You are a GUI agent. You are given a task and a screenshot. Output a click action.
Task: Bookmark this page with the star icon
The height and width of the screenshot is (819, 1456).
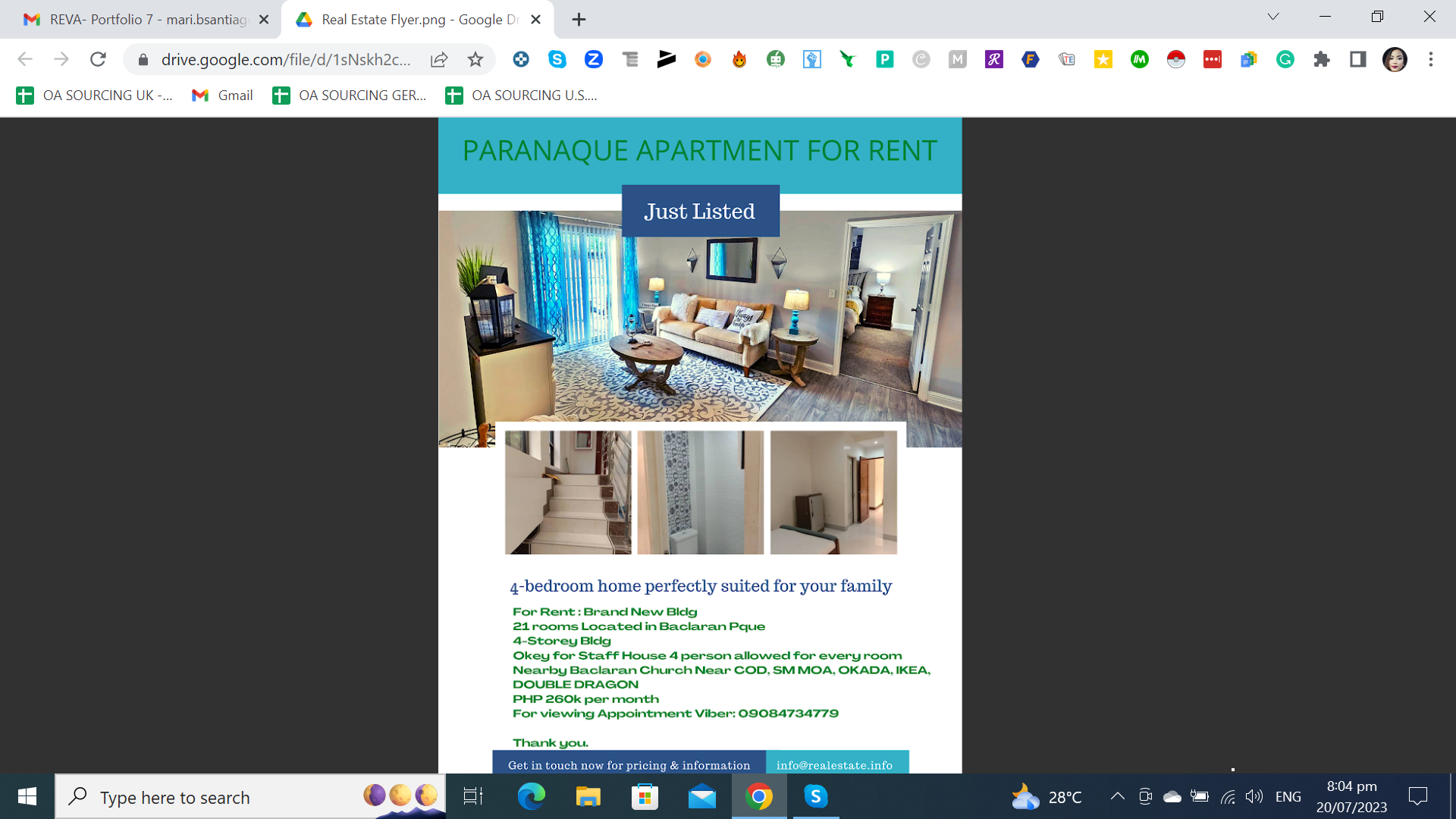point(475,59)
